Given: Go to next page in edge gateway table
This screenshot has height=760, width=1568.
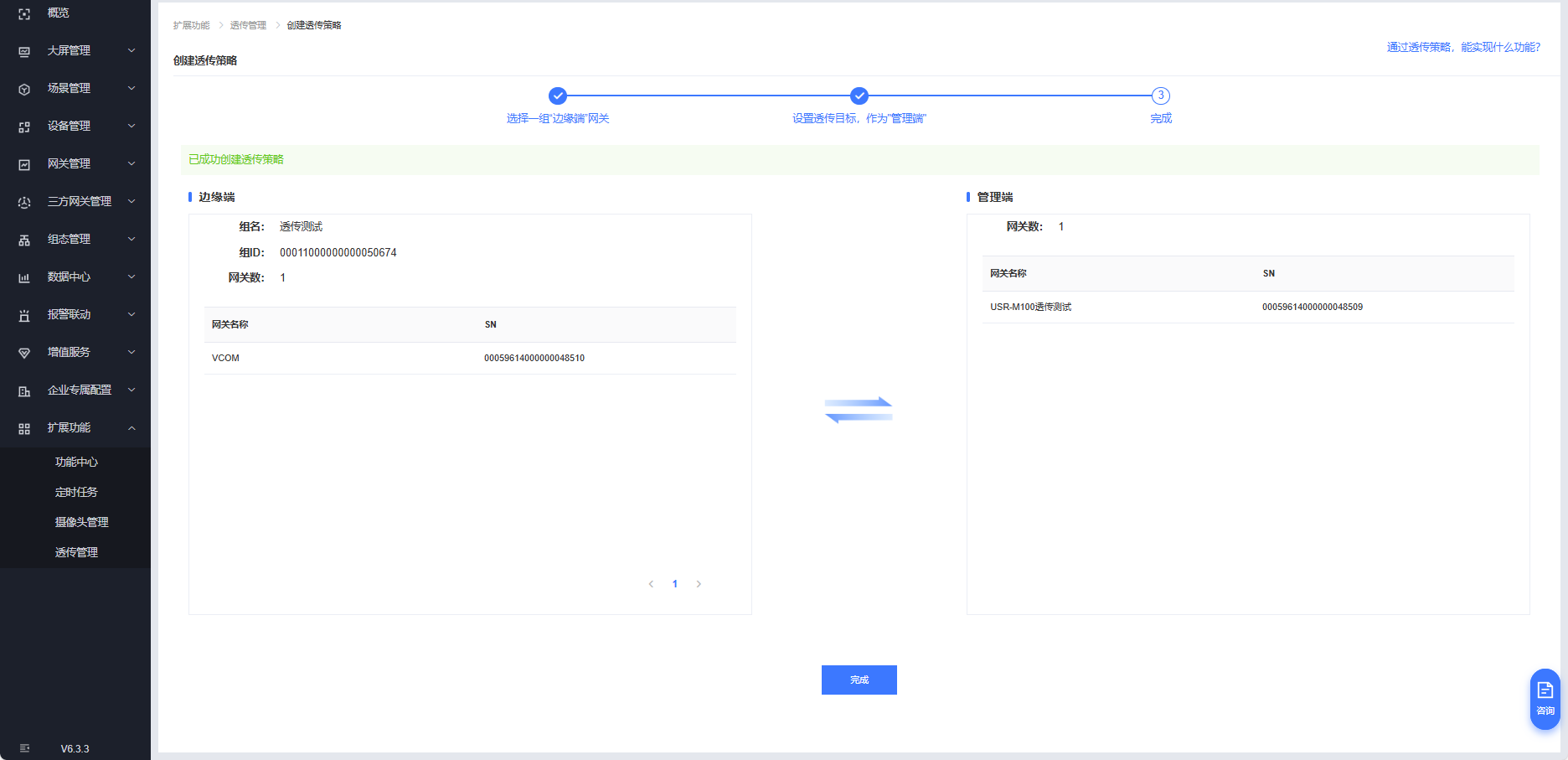Looking at the screenshot, I should [699, 584].
